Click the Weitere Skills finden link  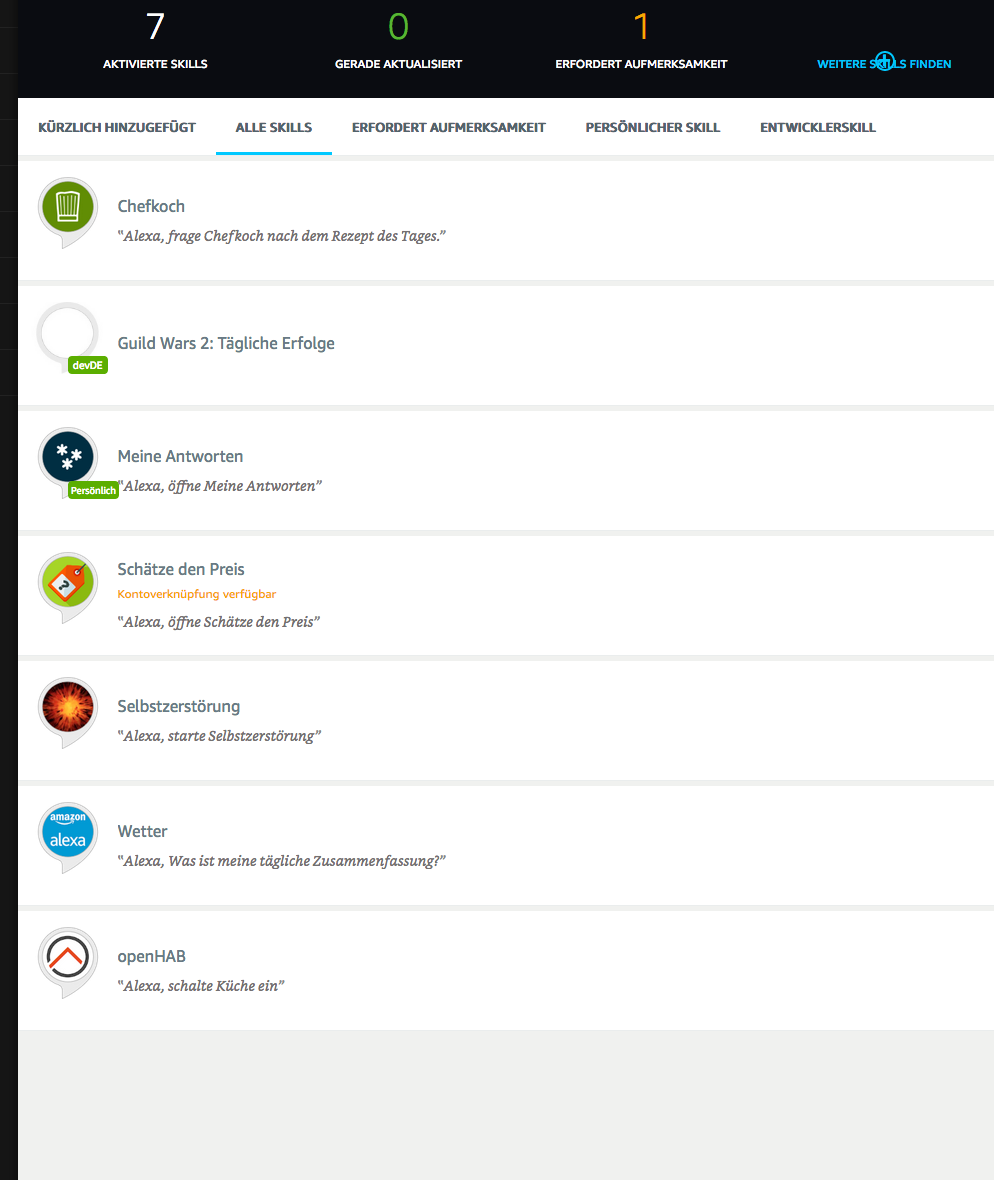click(x=884, y=64)
